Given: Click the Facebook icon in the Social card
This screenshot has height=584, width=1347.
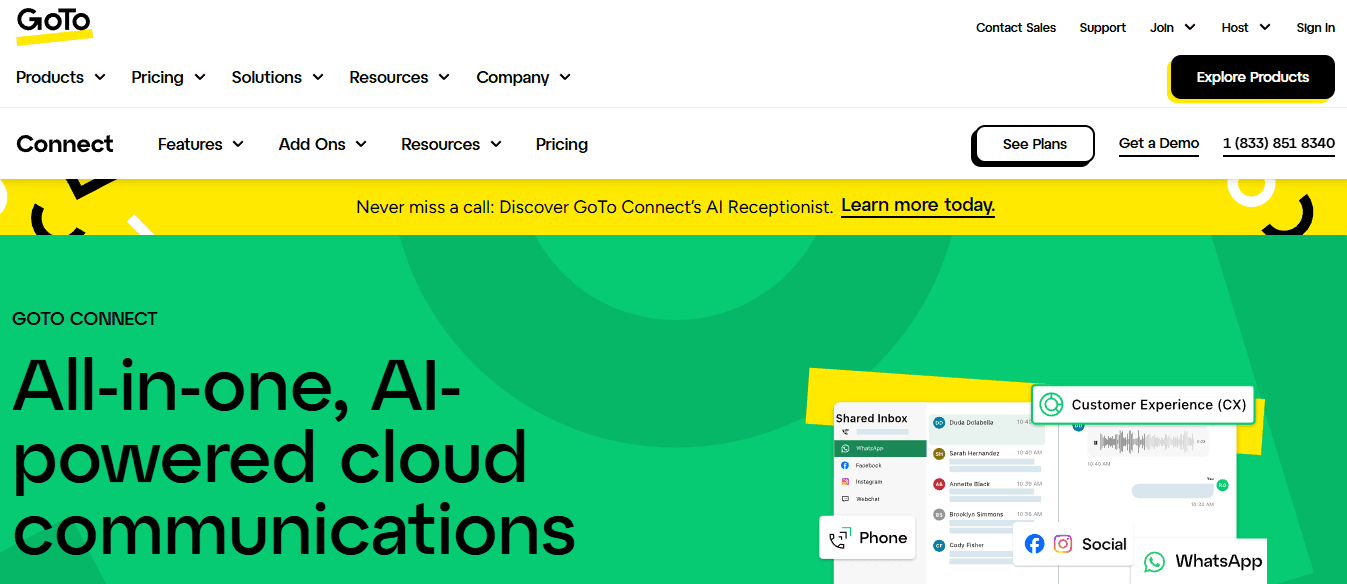Looking at the screenshot, I should click(x=1034, y=544).
